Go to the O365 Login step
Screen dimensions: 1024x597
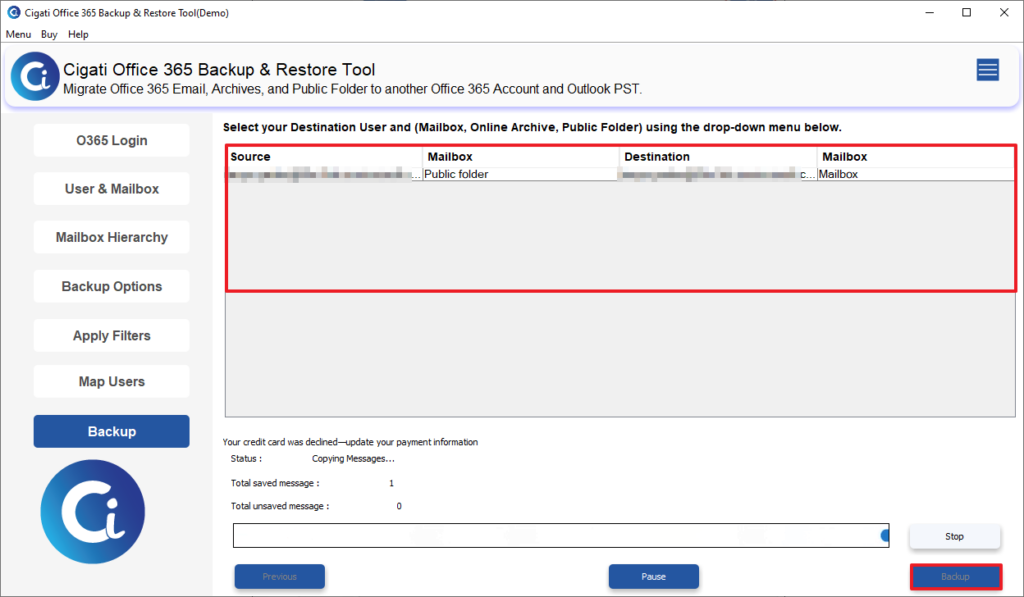tap(112, 140)
